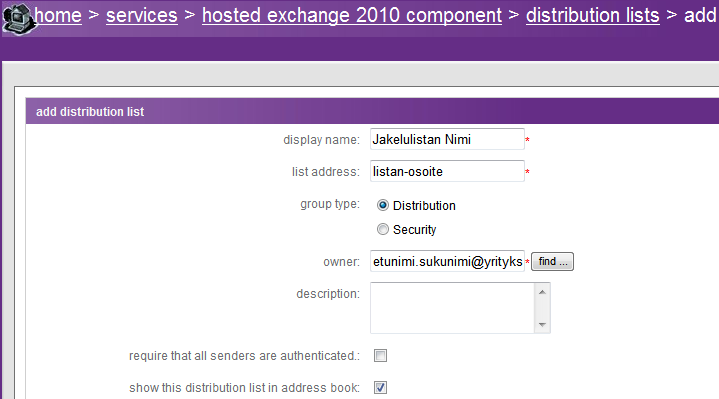Click the display name input field
Image resolution: width=719 pixels, height=399 pixels.
(x=447, y=139)
